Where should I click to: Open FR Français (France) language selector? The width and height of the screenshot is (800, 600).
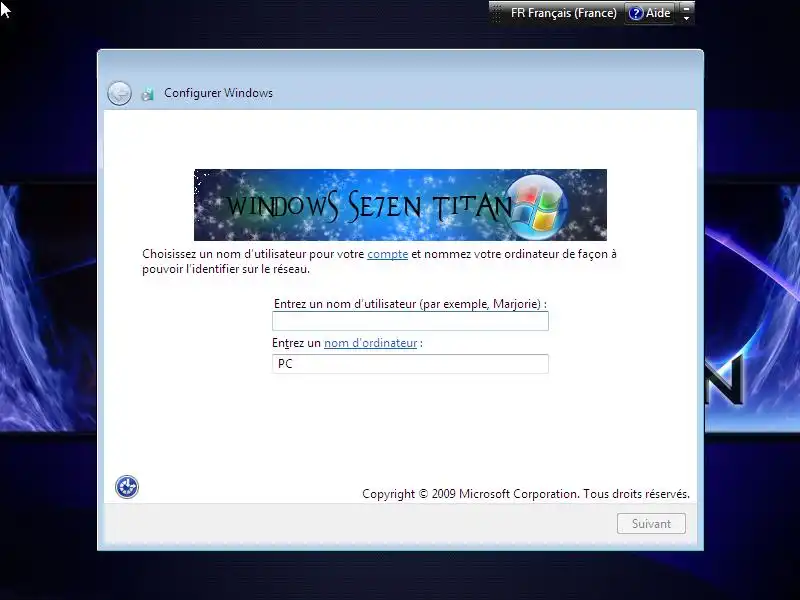(x=563, y=13)
